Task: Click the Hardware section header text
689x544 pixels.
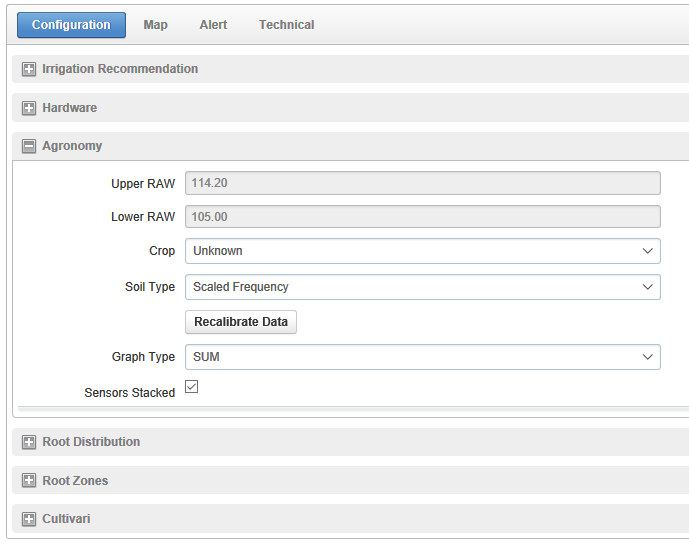Action: [x=69, y=108]
